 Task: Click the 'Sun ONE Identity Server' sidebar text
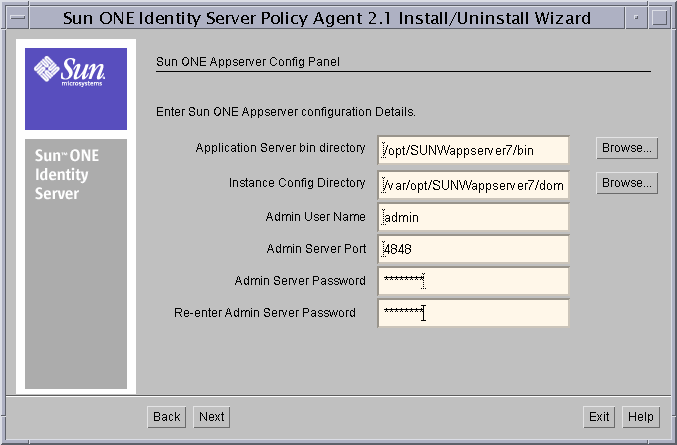click(x=67, y=174)
